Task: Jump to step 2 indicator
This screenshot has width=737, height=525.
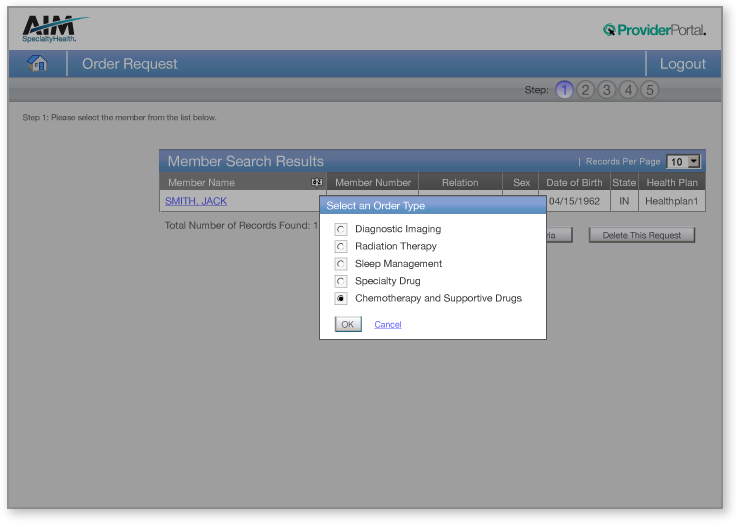Action: click(585, 90)
